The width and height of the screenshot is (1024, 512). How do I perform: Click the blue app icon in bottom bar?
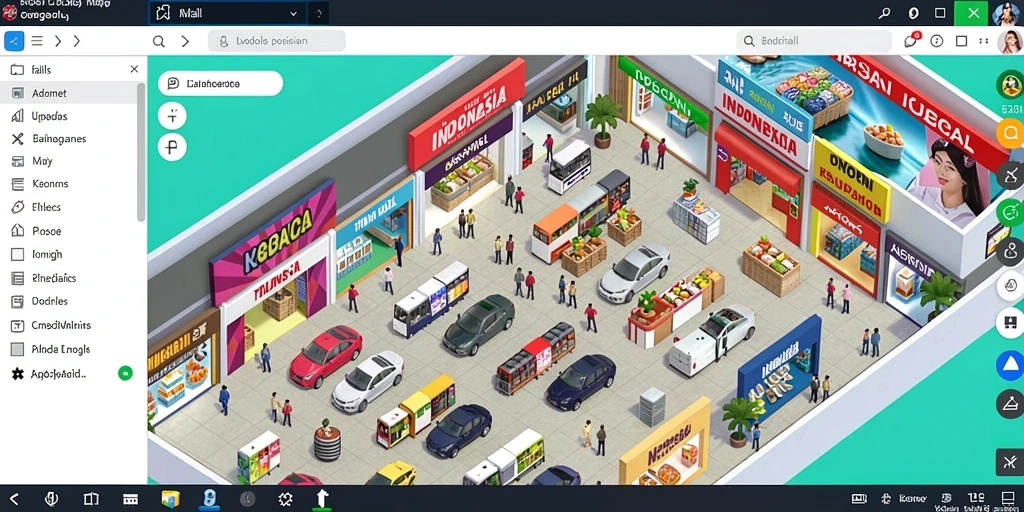pos(210,500)
